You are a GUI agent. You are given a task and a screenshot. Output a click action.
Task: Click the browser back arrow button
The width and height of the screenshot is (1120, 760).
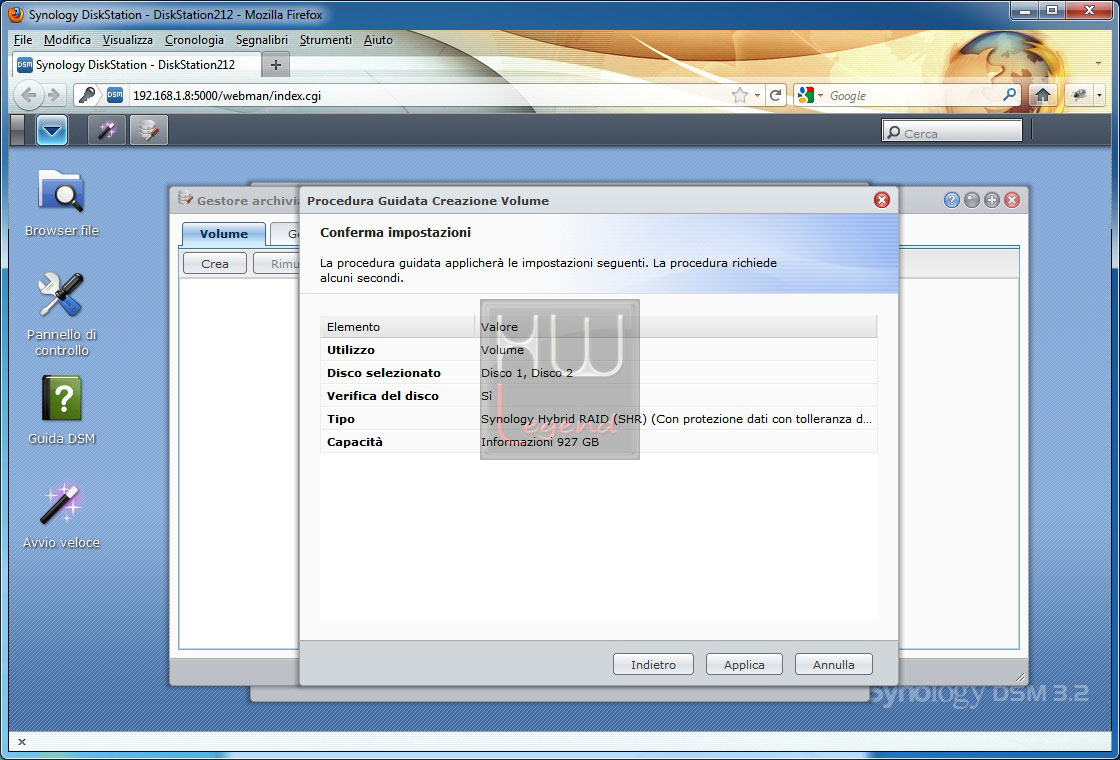pos(29,95)
